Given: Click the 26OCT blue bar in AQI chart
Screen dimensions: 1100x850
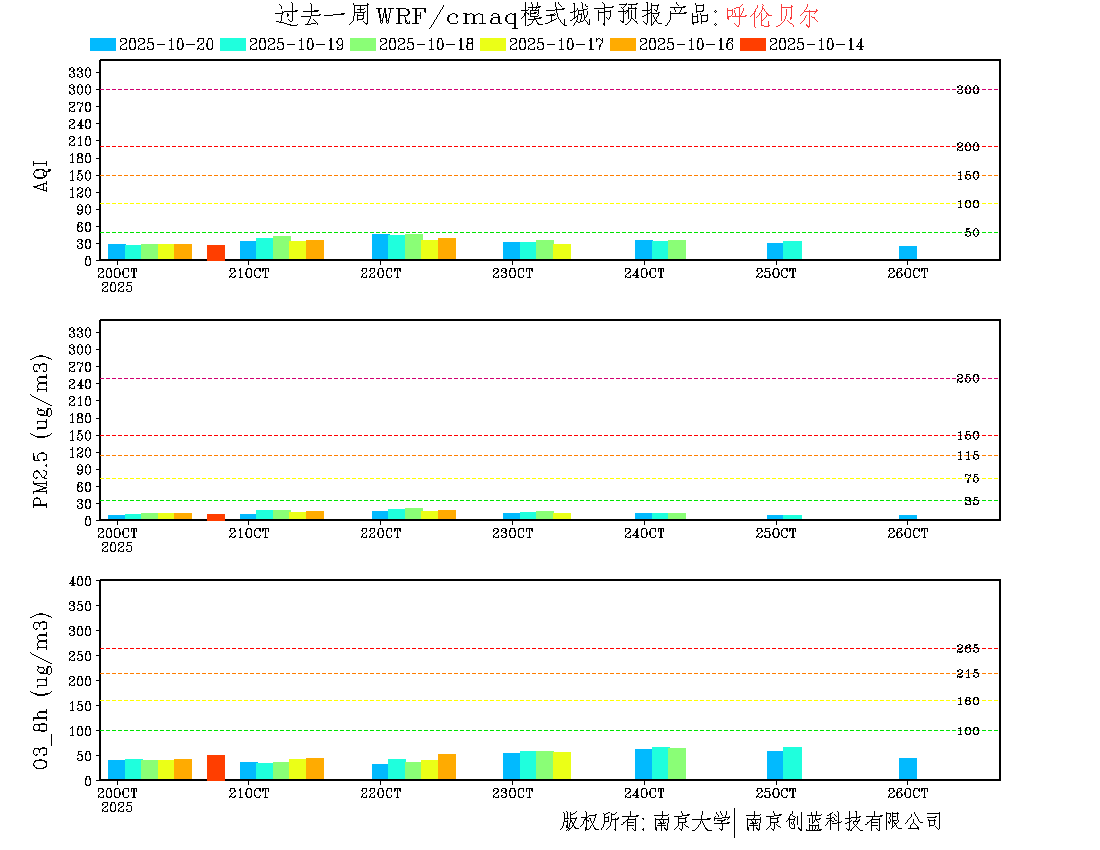Looking at the screenshot, I should (x=908, y=252).
